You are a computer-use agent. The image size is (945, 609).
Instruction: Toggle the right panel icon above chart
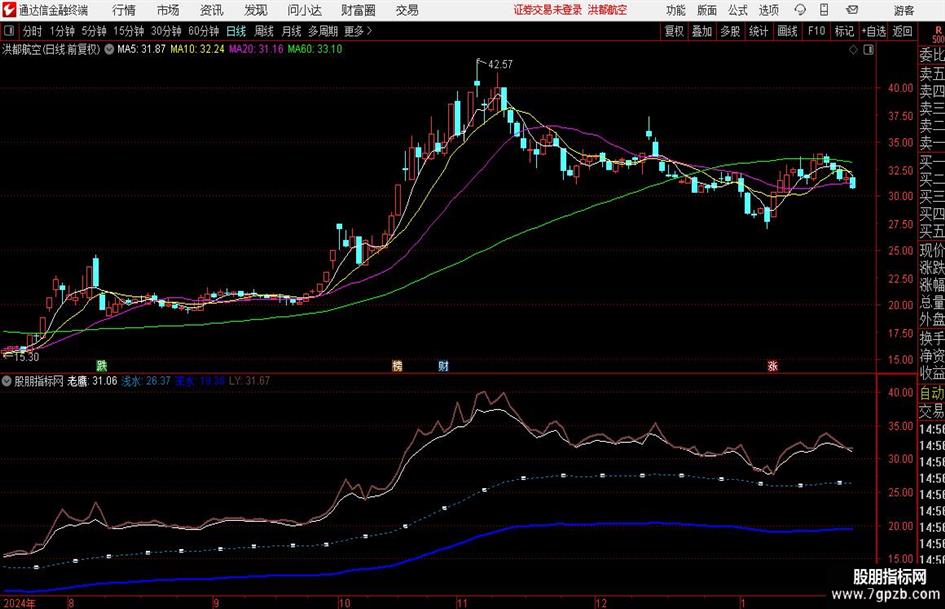(868, 50)
